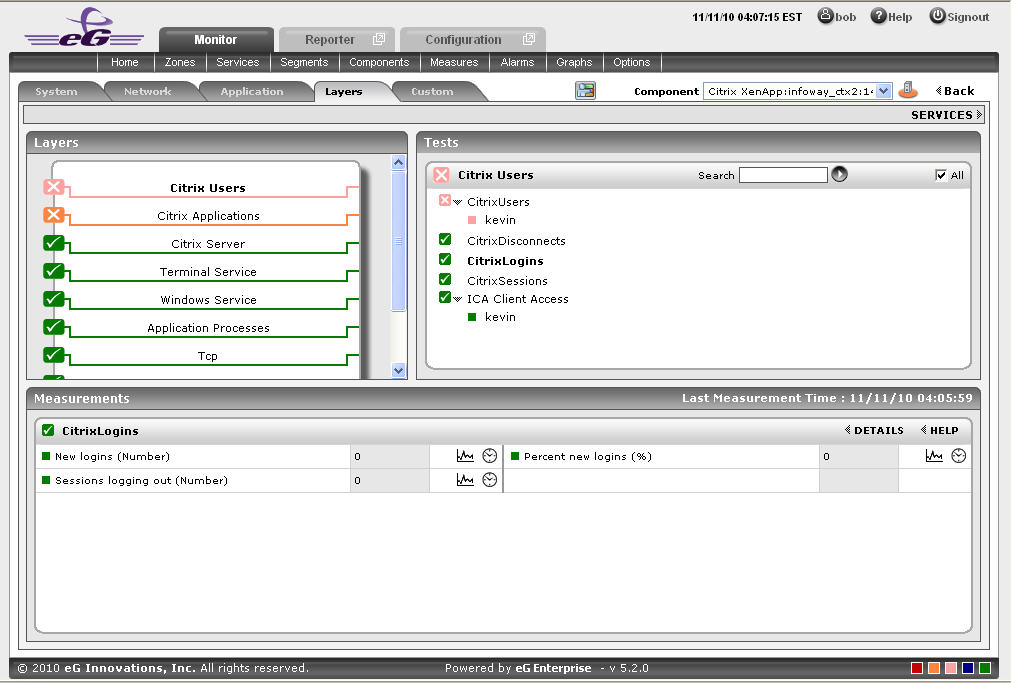Viewport: 1011px width, 683px height.
Task: Switch to the Monitor tab
Action: click(216, 39)
